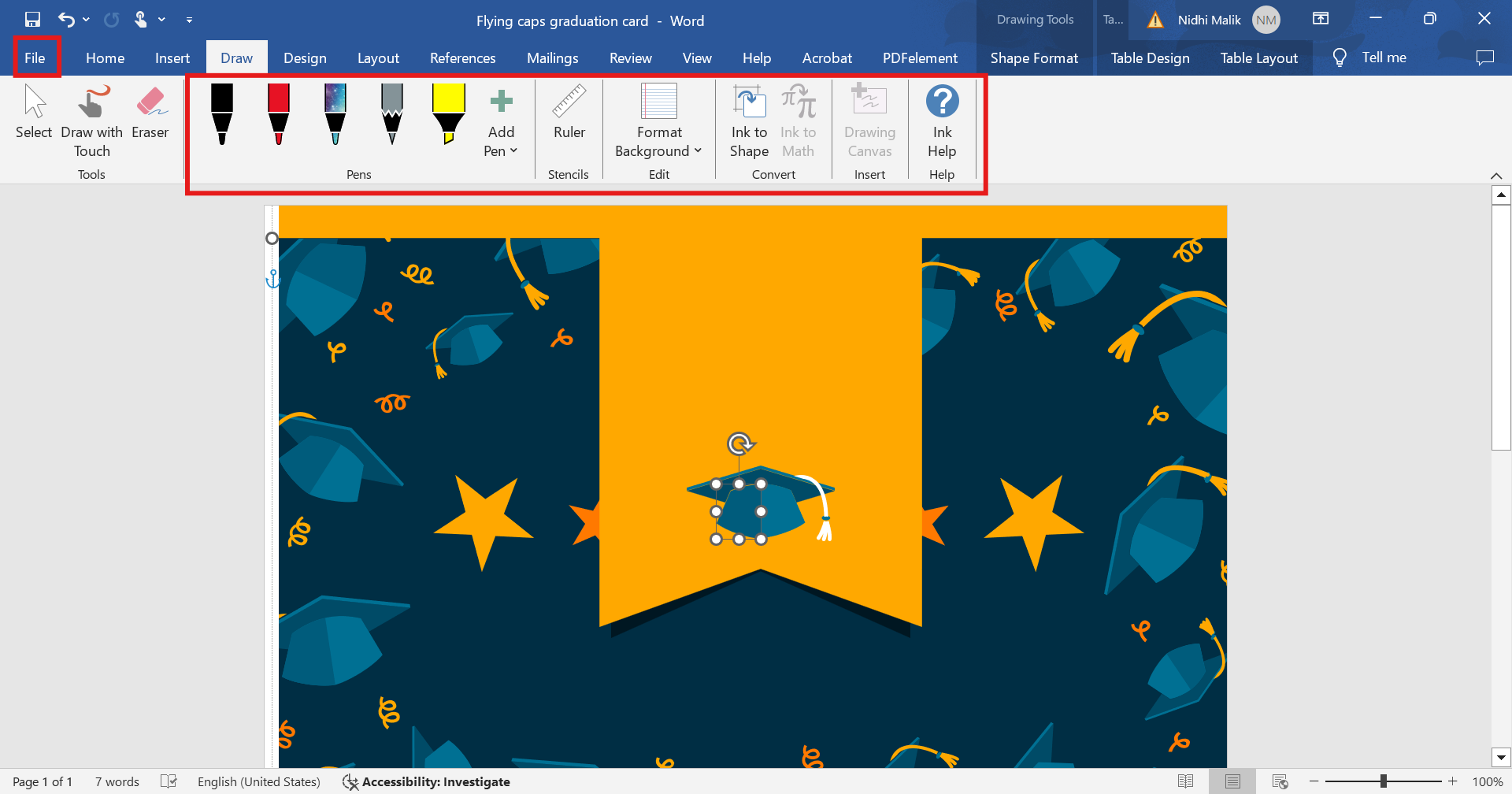Select the gray pencil
The image size is (1512, 794).
392,115
